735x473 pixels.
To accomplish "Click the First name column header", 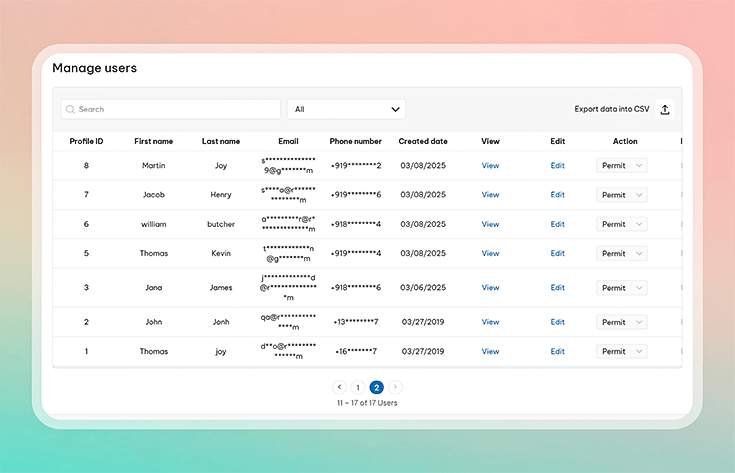I will [154, 141].
